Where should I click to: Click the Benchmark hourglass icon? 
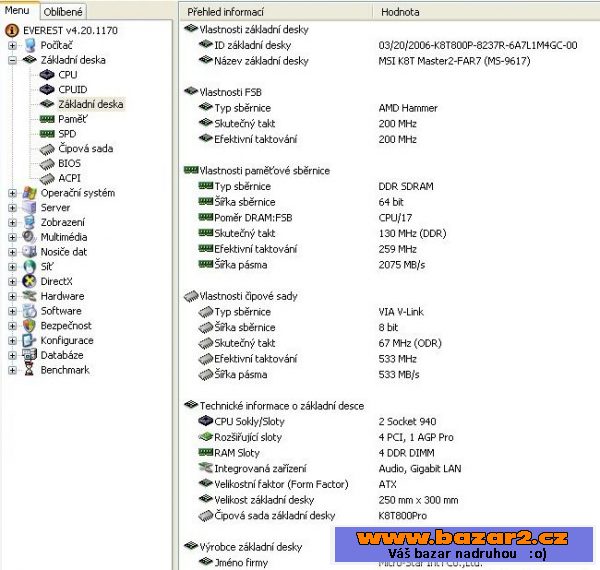pos(29,370)
